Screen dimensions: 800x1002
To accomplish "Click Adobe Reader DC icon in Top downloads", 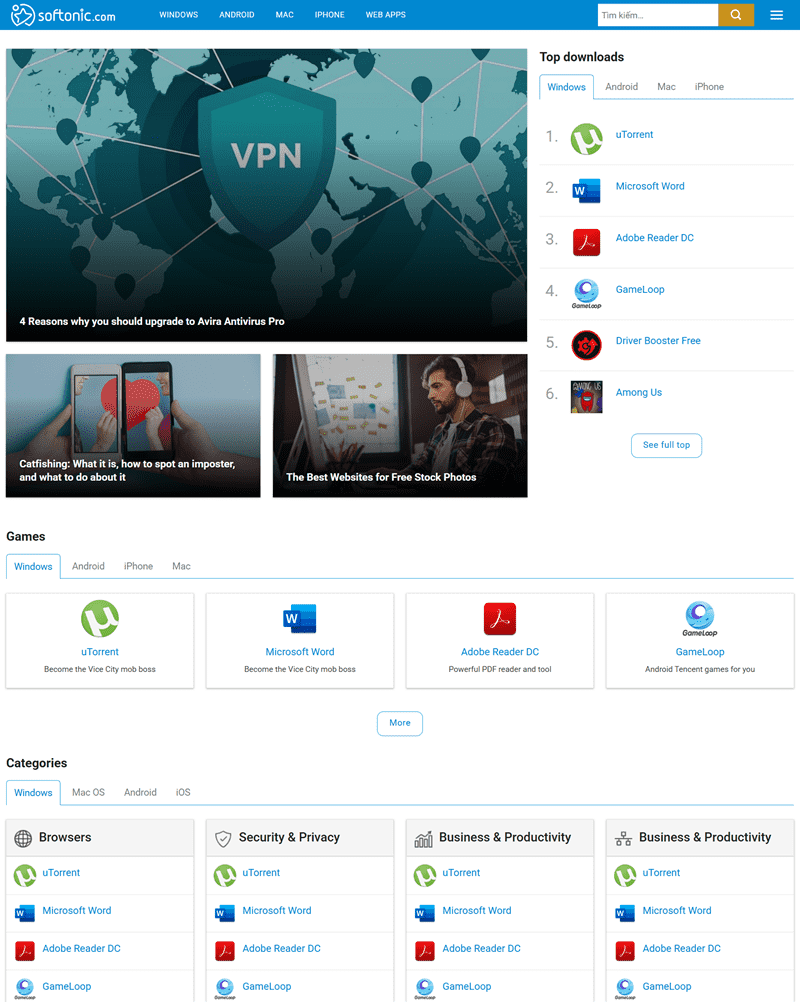I will [586, 242].
